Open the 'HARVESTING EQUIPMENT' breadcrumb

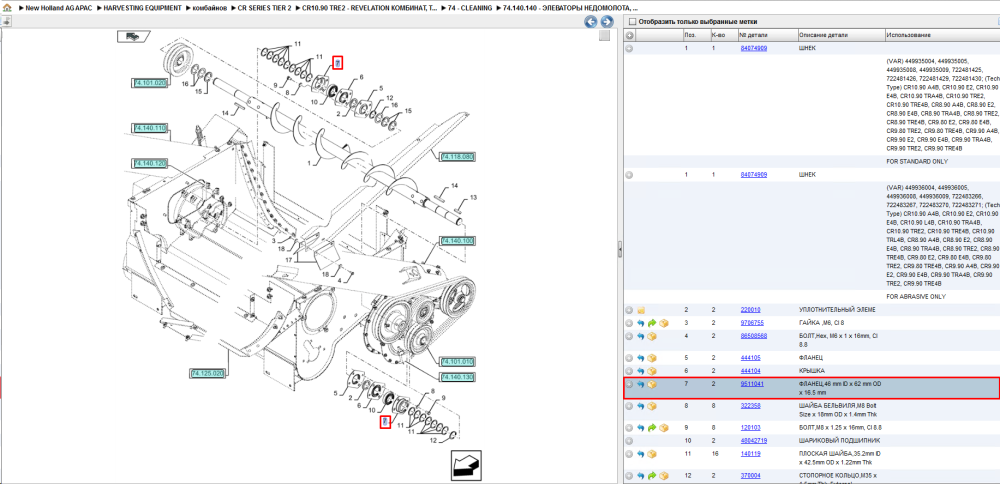(x=142, y=8)
